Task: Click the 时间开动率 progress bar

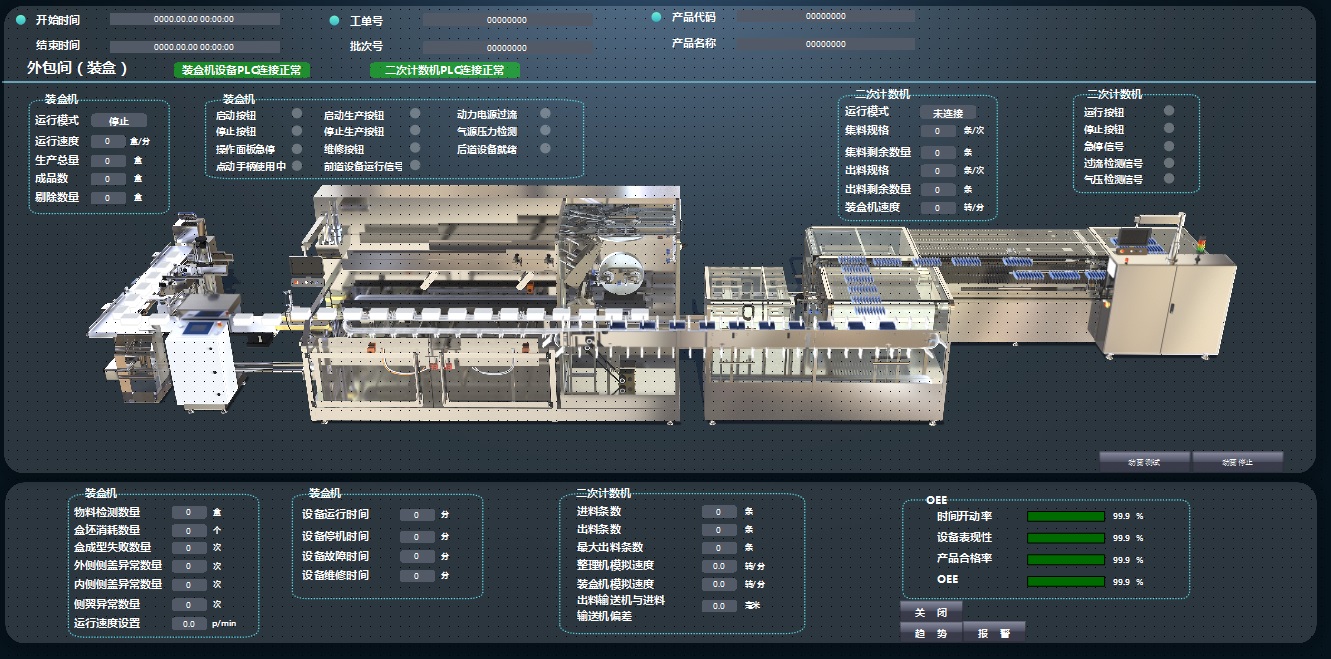Action: pyautogui.click(x=1066, y=517)
